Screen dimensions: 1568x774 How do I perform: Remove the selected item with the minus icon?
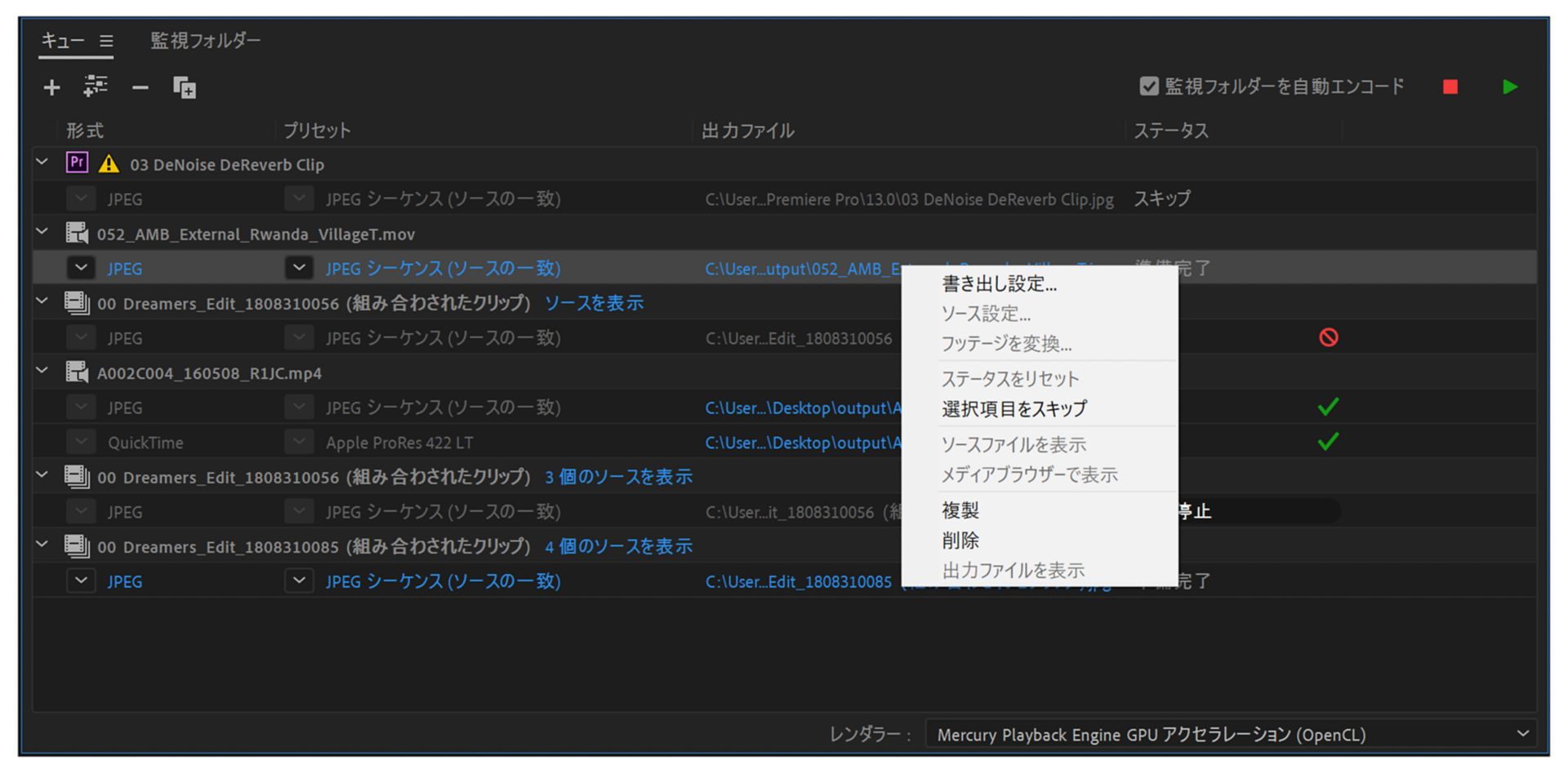(x=139, y=87)
